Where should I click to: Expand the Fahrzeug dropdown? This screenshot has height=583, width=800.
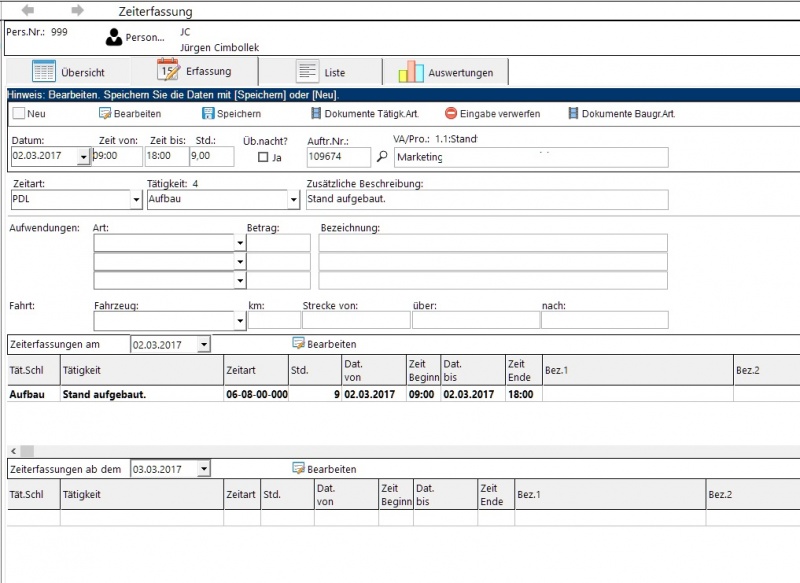pos(240,321)
